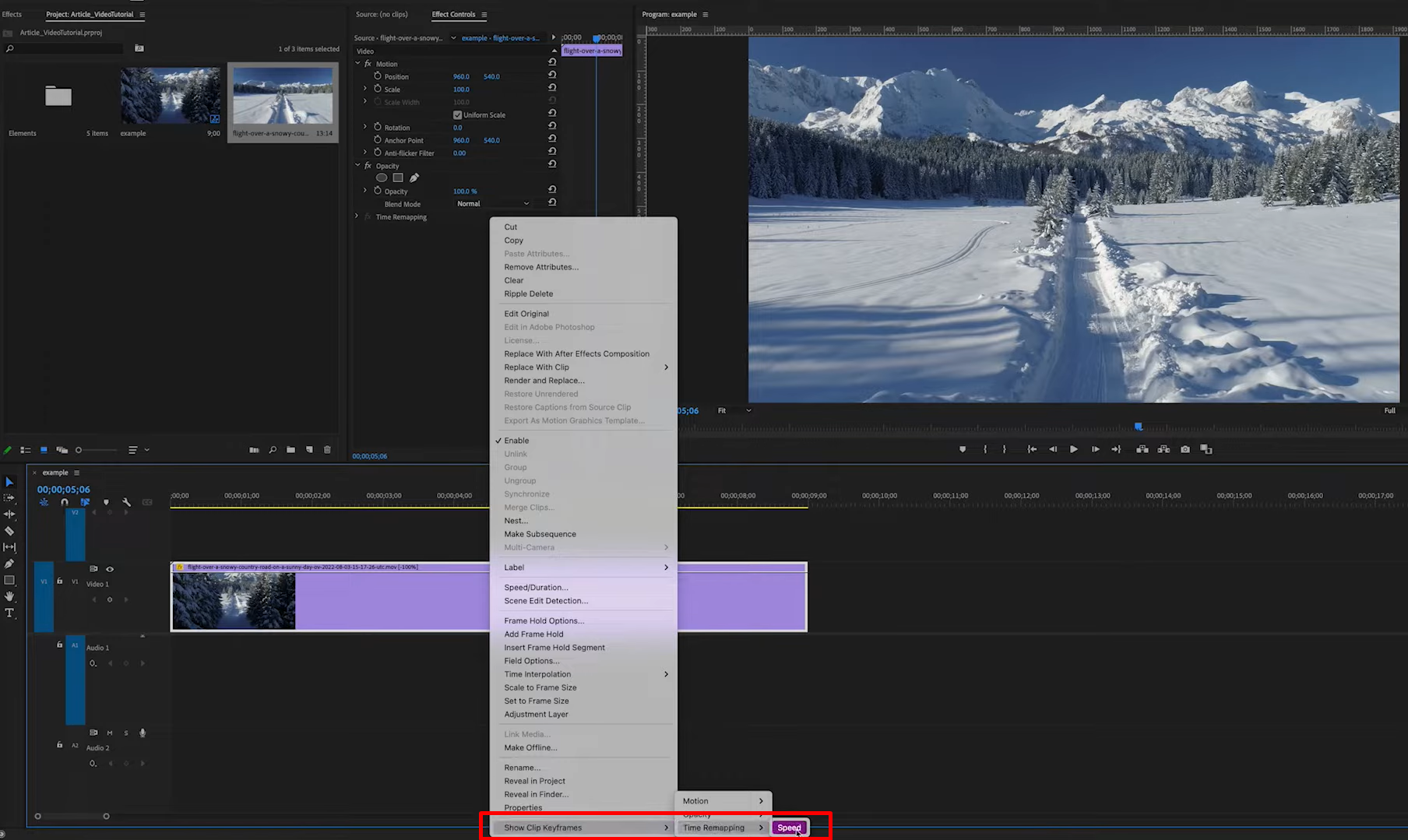Screen dimensions: 1408x840
Task: Select Speed in the Time Remapping submenu
Action: click(789, 828)
